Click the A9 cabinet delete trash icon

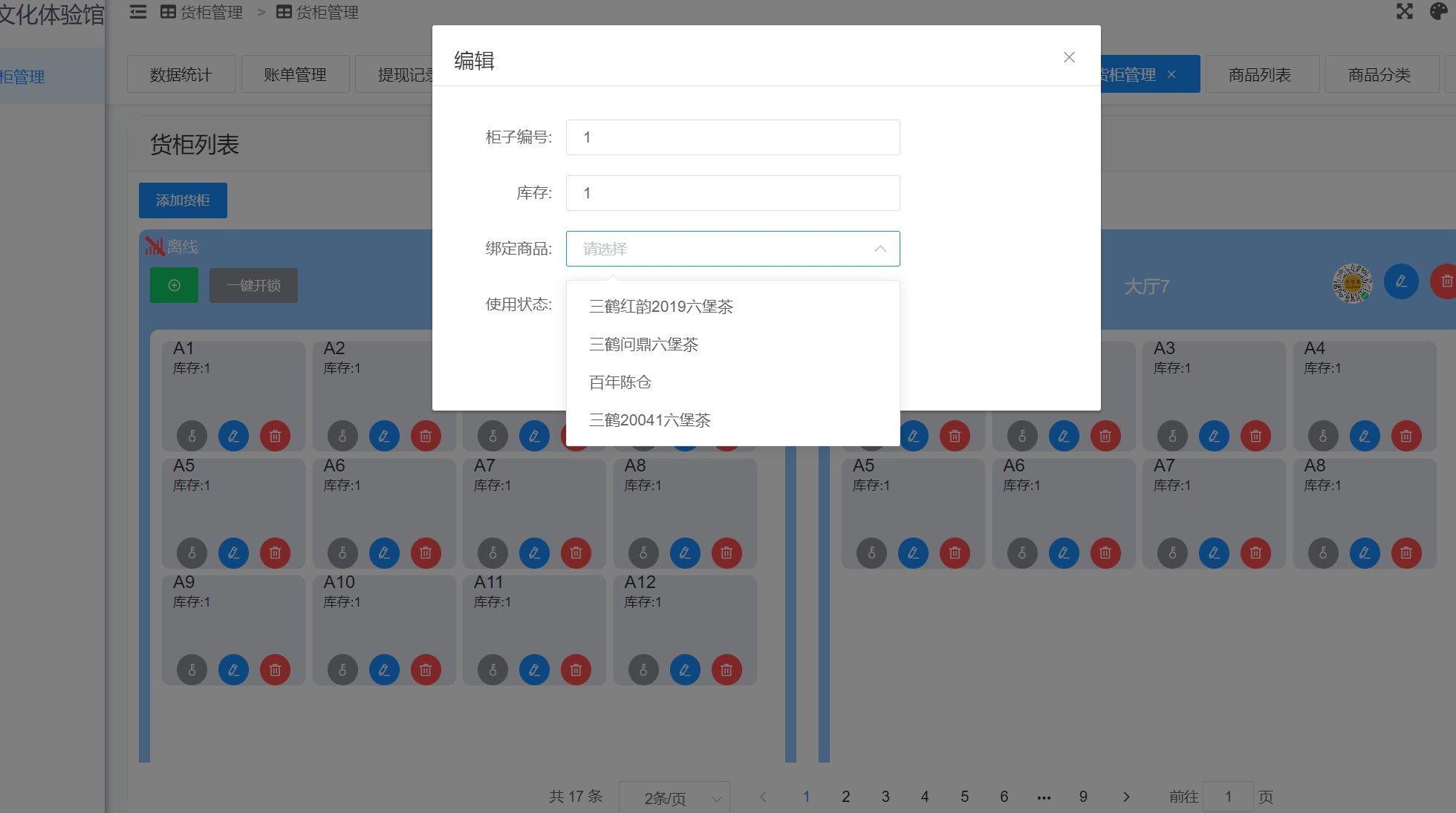click(275, 670)
